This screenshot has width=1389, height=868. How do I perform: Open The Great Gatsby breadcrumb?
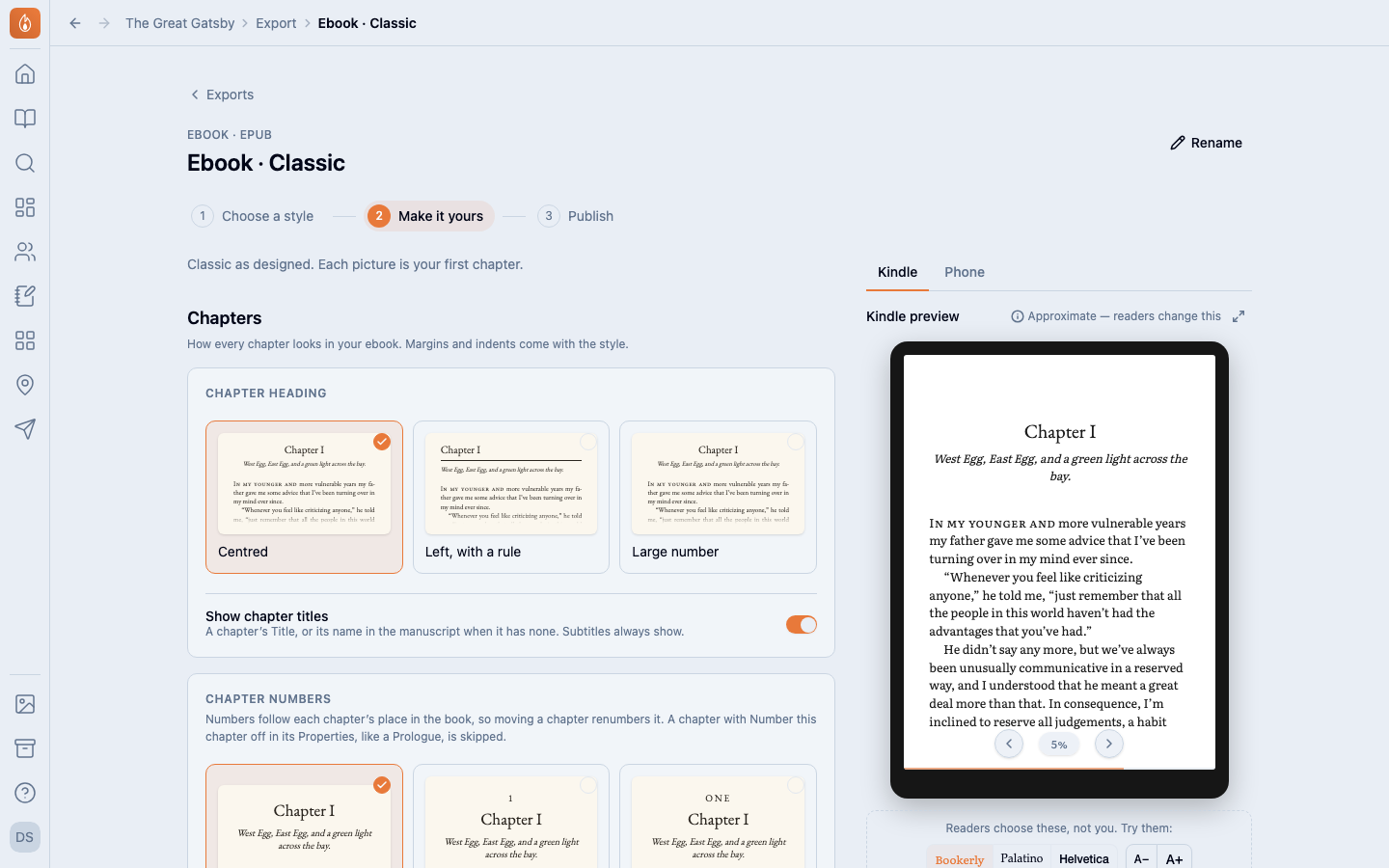click(179, 23)
